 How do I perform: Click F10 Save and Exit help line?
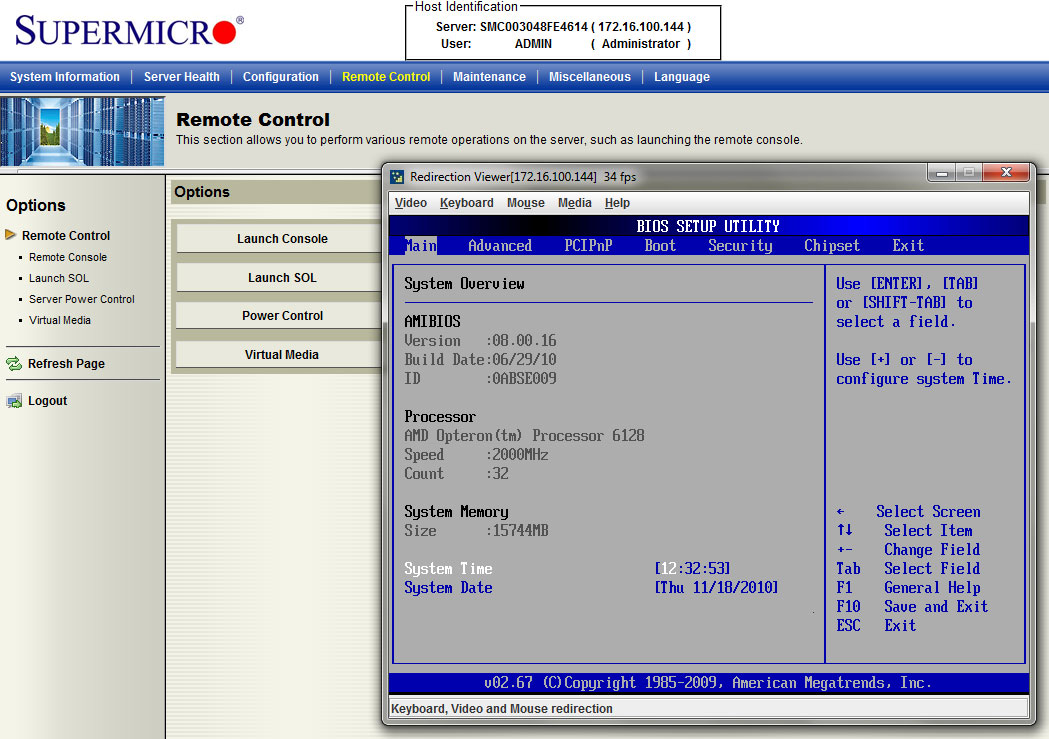tap(912, 607)
